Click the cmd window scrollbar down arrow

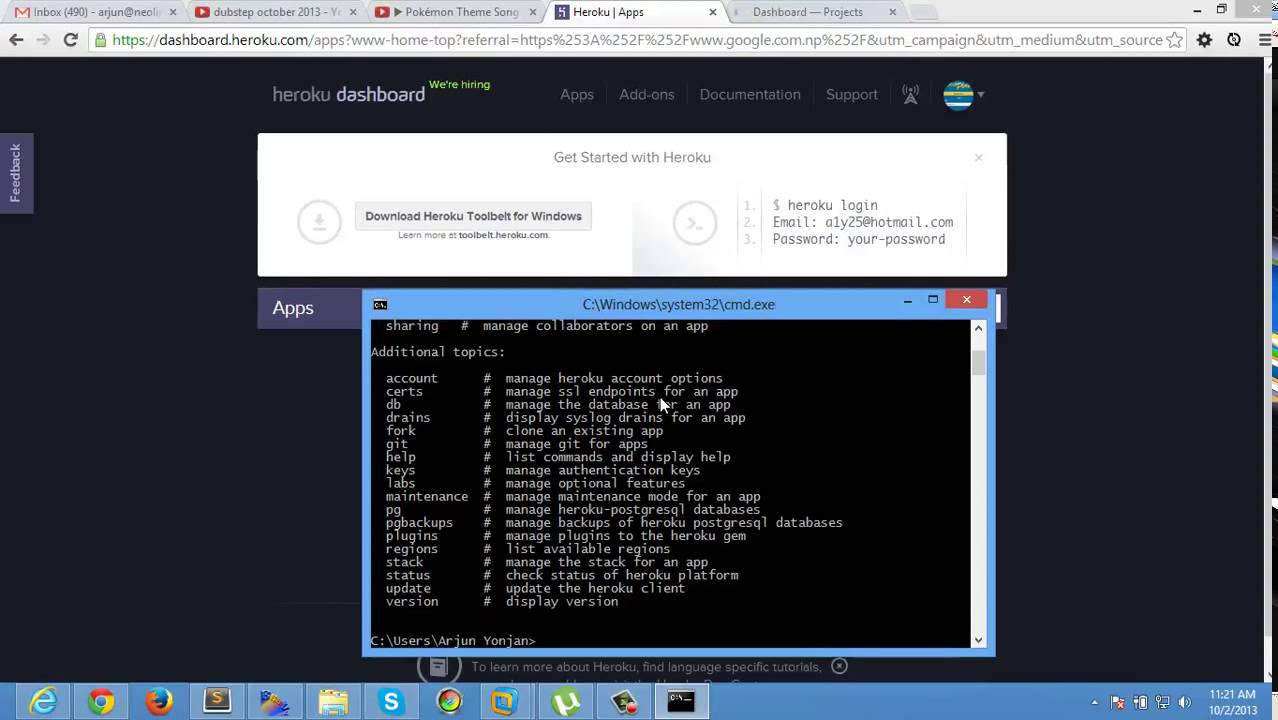click(978, 640)
